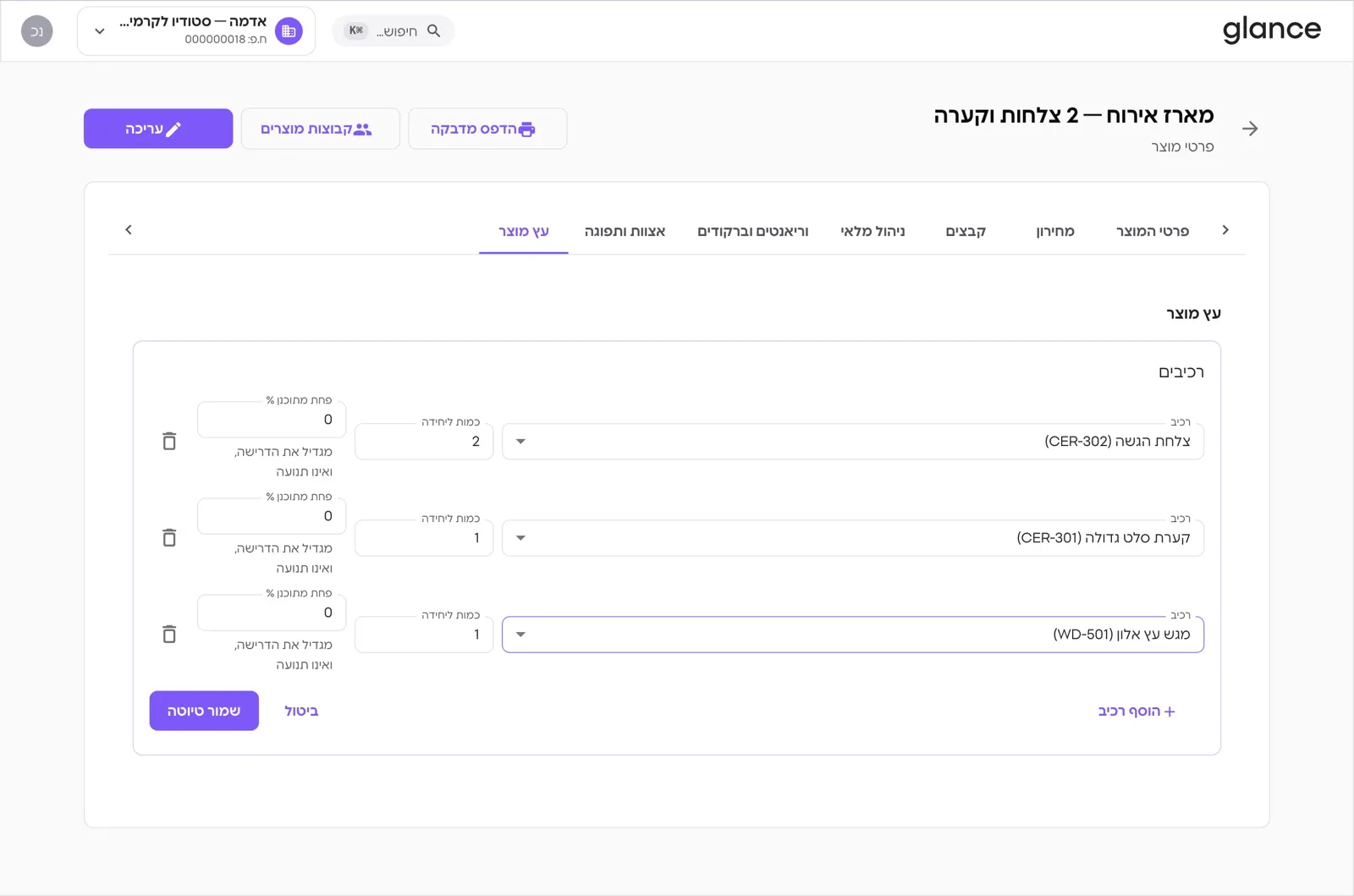Click waste percent field in מגש עץ אלון row

(x=272, y=613)
